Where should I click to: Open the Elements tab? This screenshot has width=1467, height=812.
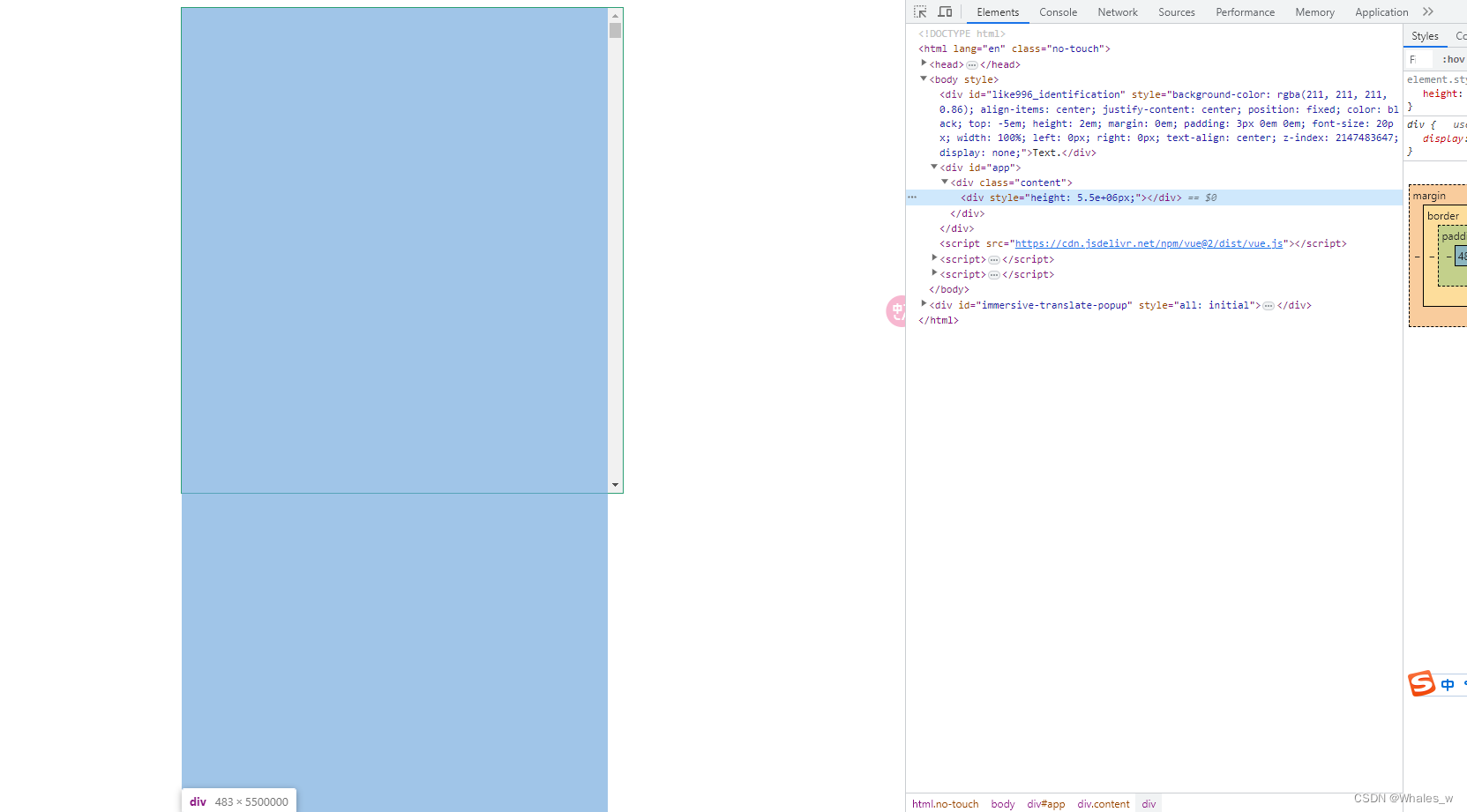click(x=998, y=12)
